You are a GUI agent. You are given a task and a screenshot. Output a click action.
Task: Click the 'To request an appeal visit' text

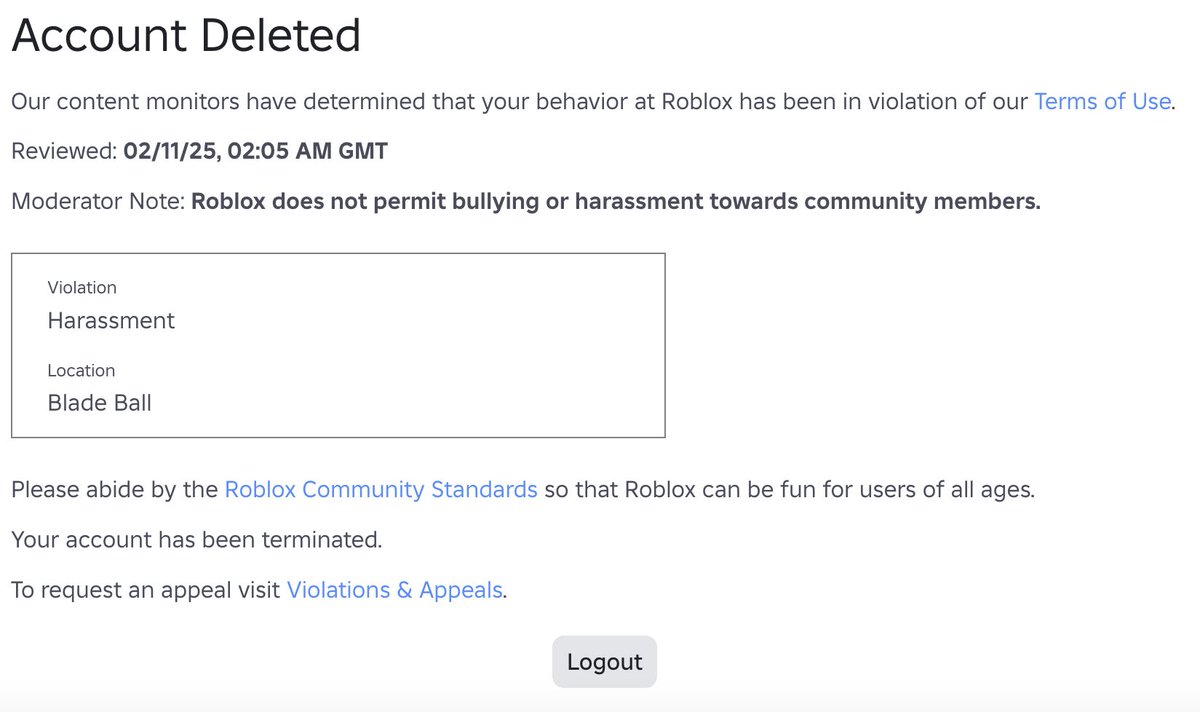pyautogui.click(x=146, y=590)
